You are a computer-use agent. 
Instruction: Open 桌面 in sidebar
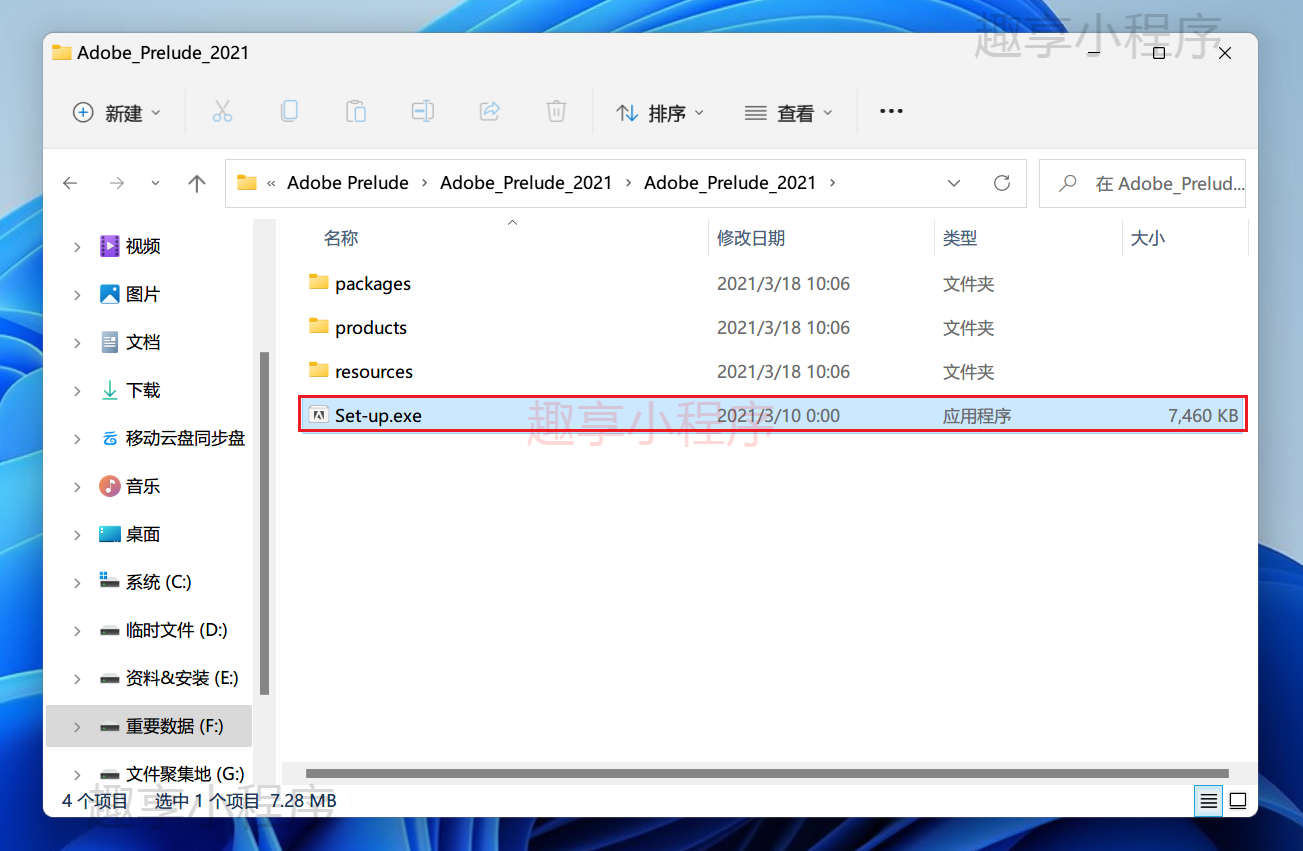click(x=143, y=534)
